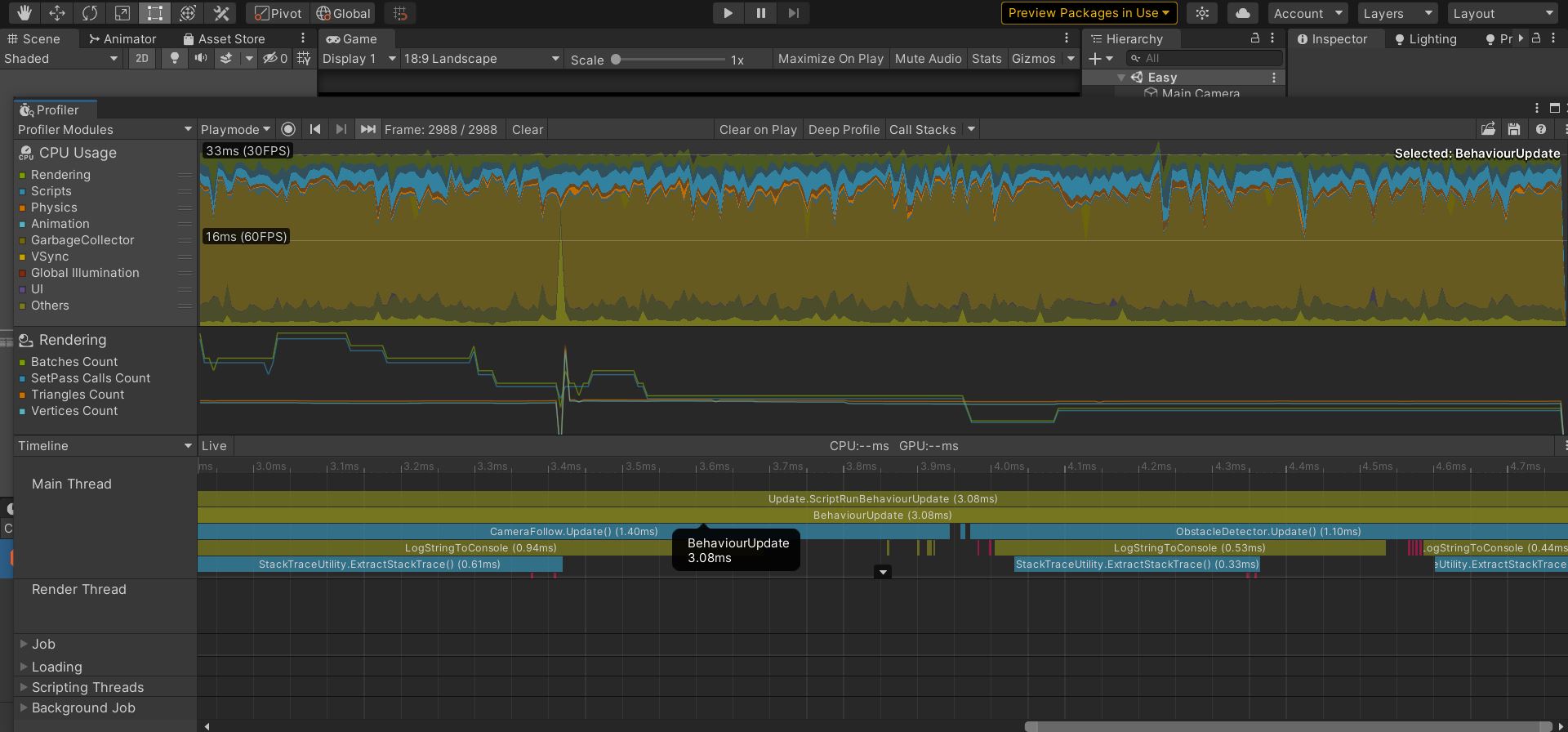Go to previous profiler frame
Viewport: 1568px width, 732px height.
click(x=315, y=129)
